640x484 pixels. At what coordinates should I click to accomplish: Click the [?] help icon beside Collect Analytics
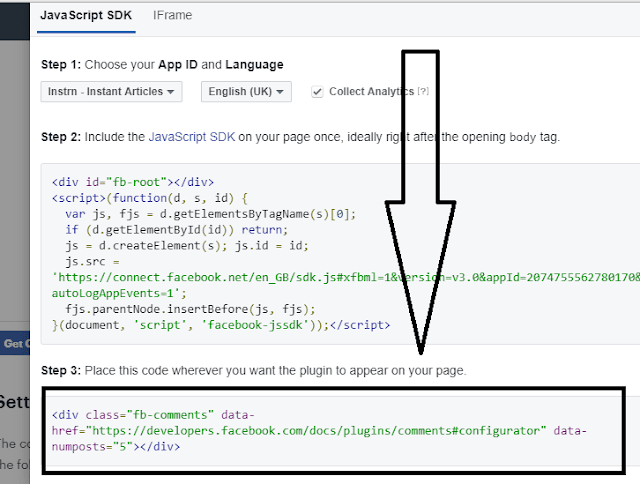coord(423,91)
